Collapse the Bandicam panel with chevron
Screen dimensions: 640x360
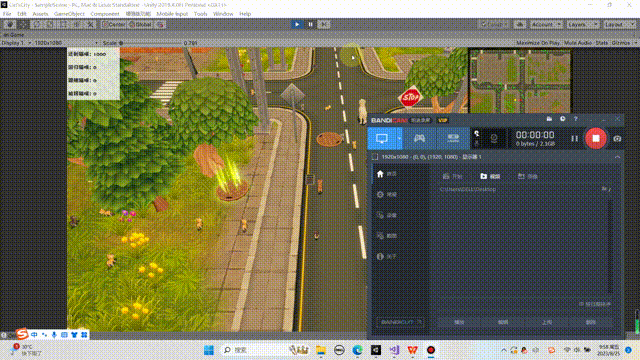617,157
